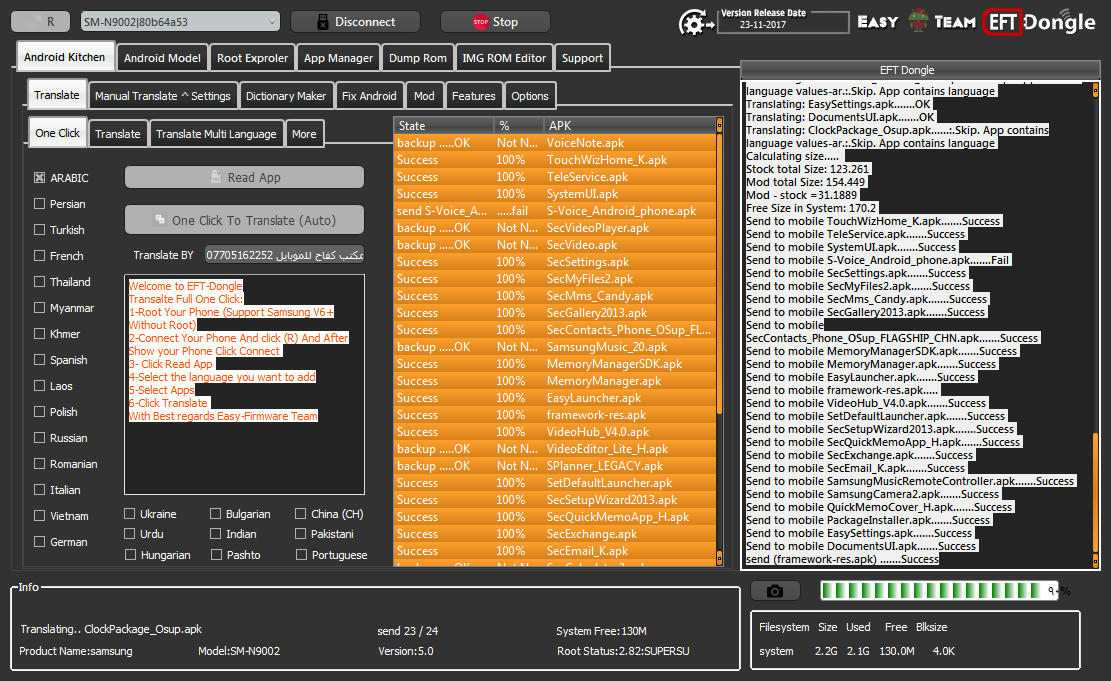The width and height of the screenshot is (1111, 681).
Task: Click the Stop button
Action: click(x=495, y=22)
